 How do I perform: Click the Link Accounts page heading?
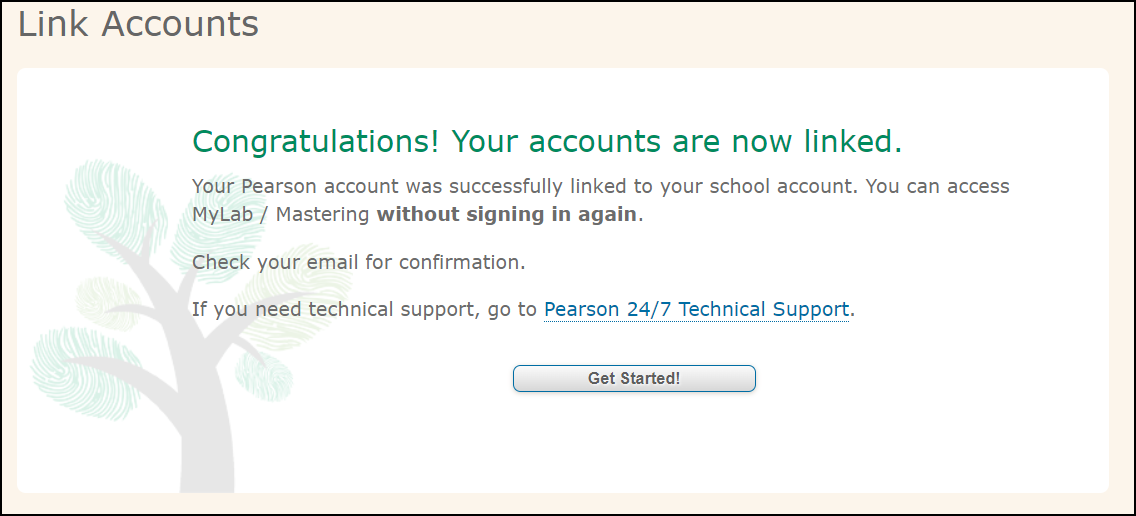(138, 23)
